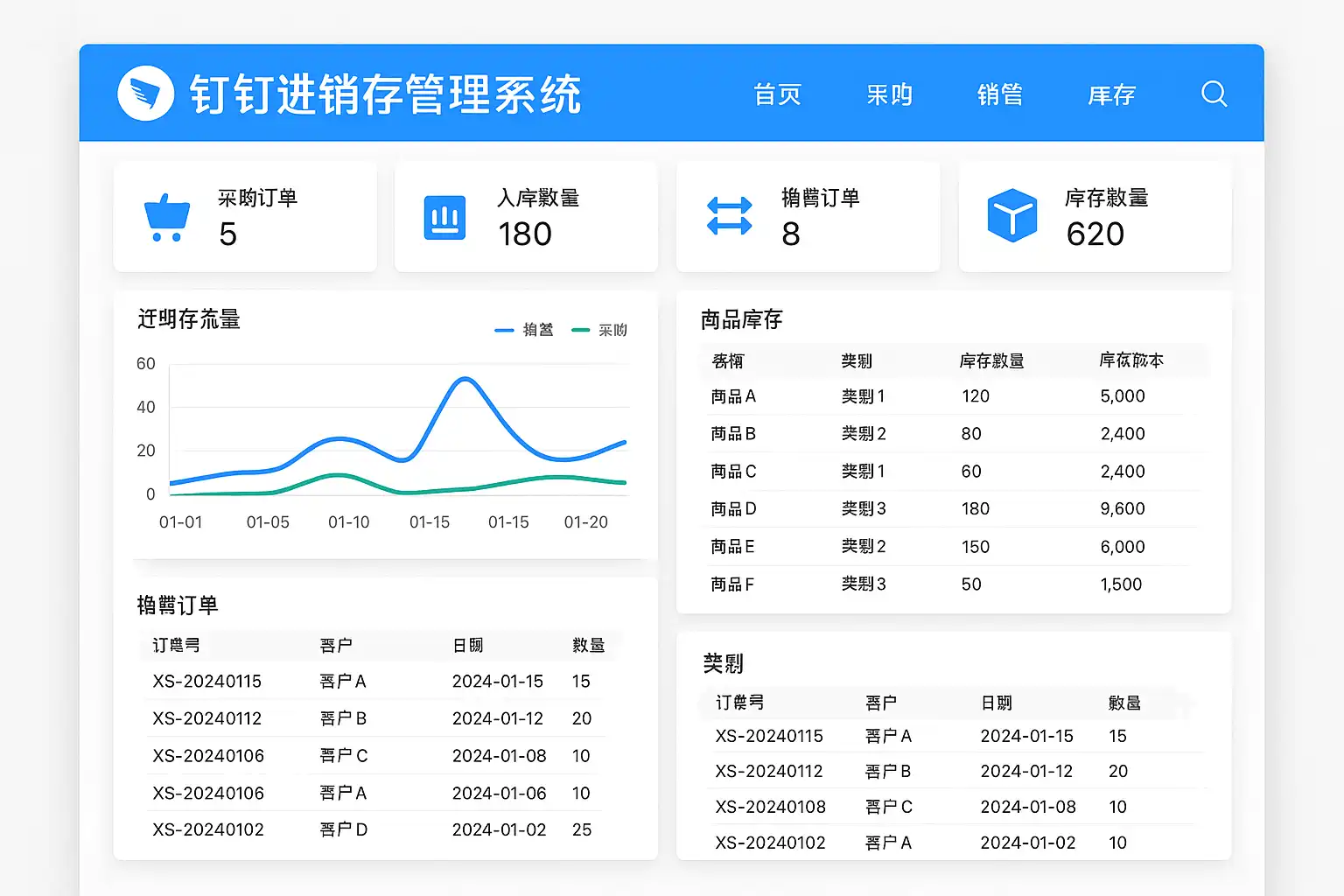
Task: Go to the 首页 home tab
Action: click(777, 94)
